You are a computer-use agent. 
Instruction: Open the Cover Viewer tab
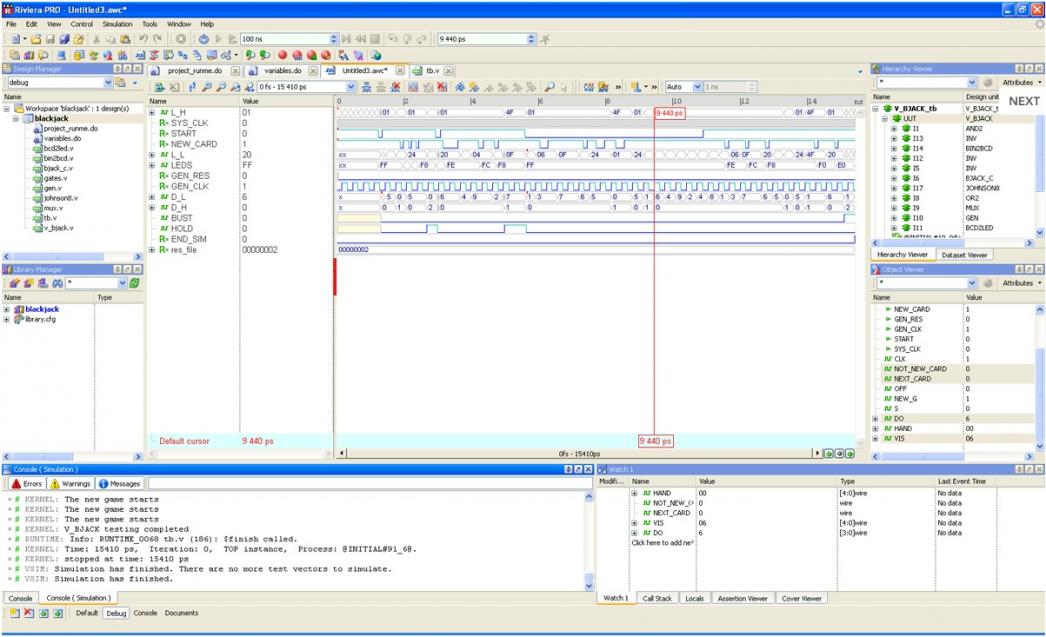(x=801, y=598)
